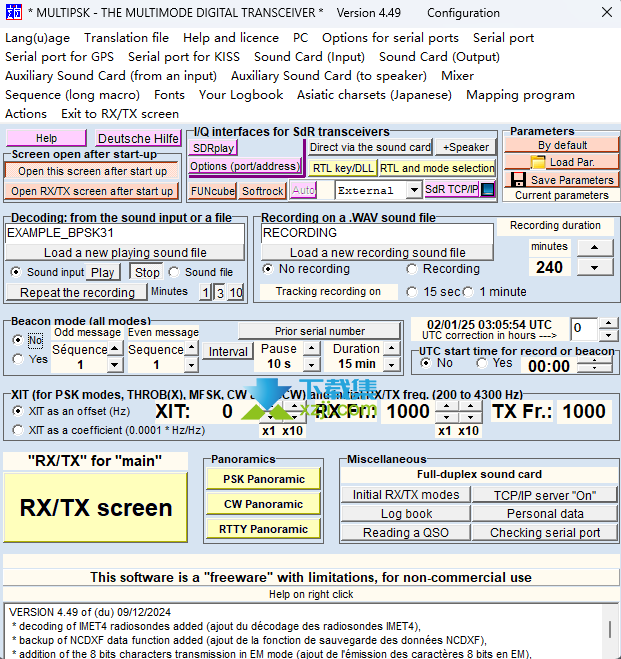Select the Sound file radio button
The width and height of the screenshot is (621, 659).
pyautogui.click(x=174, y=272)
